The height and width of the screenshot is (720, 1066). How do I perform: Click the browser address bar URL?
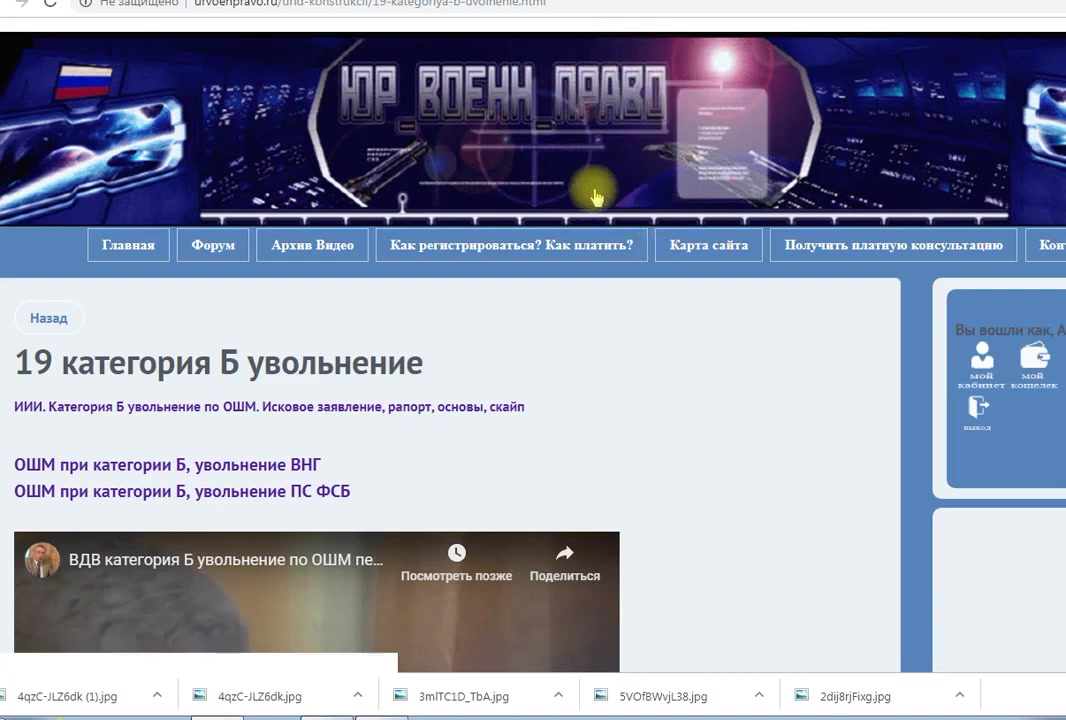click(370, 3)
